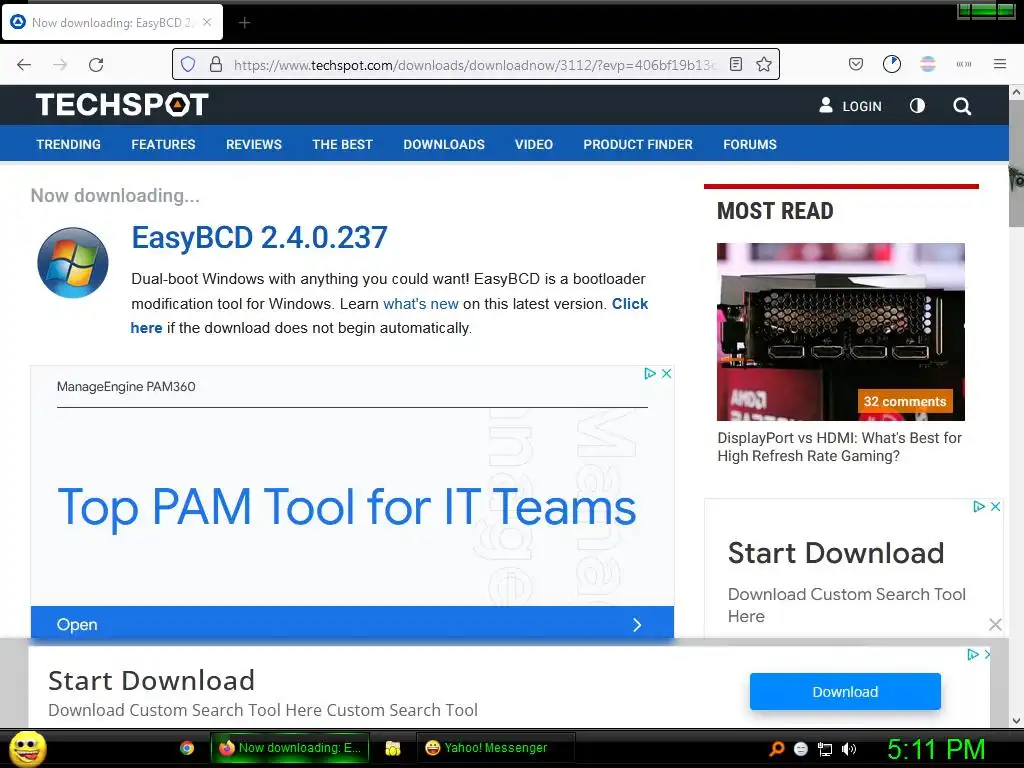Click sidebar 'Start Download' ad heading
Image resolution: width=1024 pixels, height=768 pixels.
pyautogui.click(x=836, y=553)
